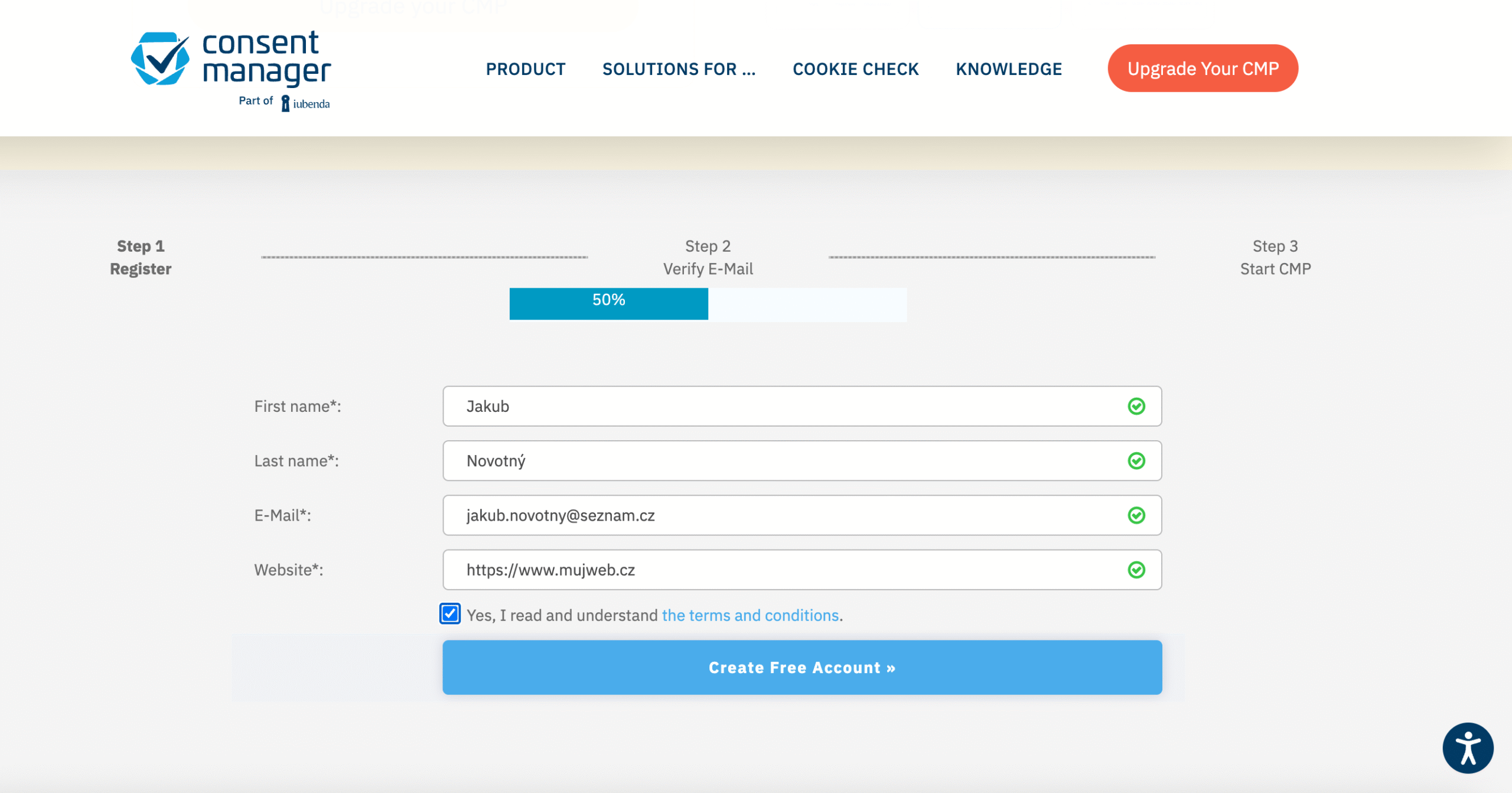Open the COOKIE CHECK menu item
Image resolution: width=1512 pixels, height=793 pixels.
[855, 69]
